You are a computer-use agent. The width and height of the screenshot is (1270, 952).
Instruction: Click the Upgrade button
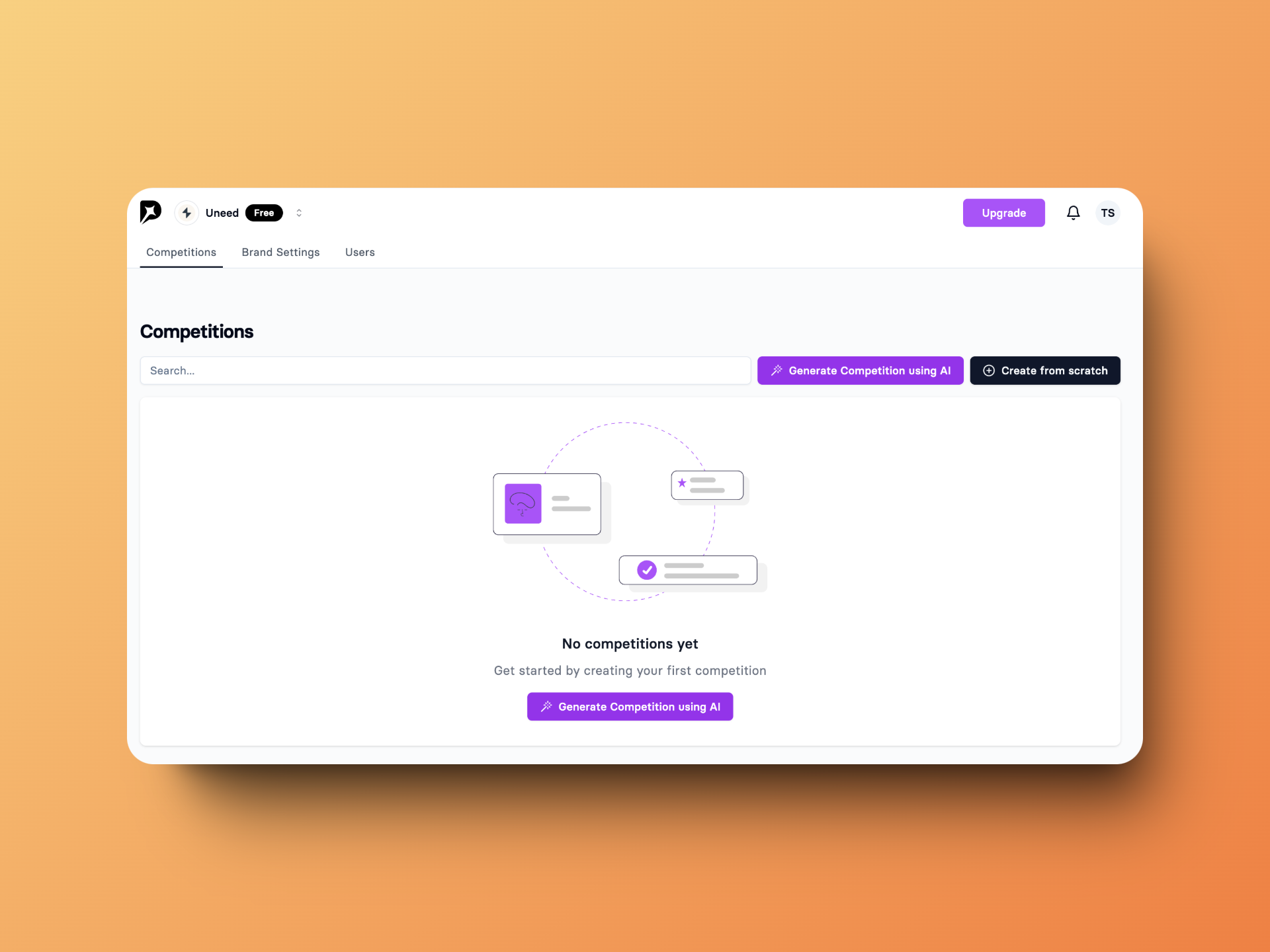[x=1003, y=213]
